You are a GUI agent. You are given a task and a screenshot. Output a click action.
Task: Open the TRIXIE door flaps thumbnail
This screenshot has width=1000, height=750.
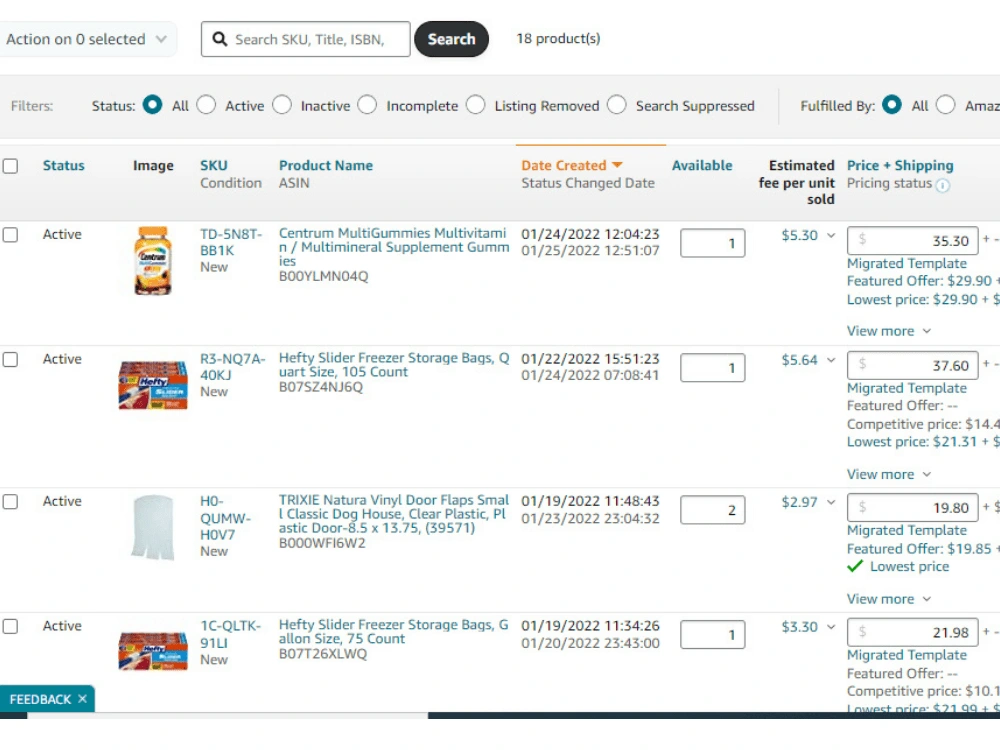pyautogui.click(x=153, y=527)
